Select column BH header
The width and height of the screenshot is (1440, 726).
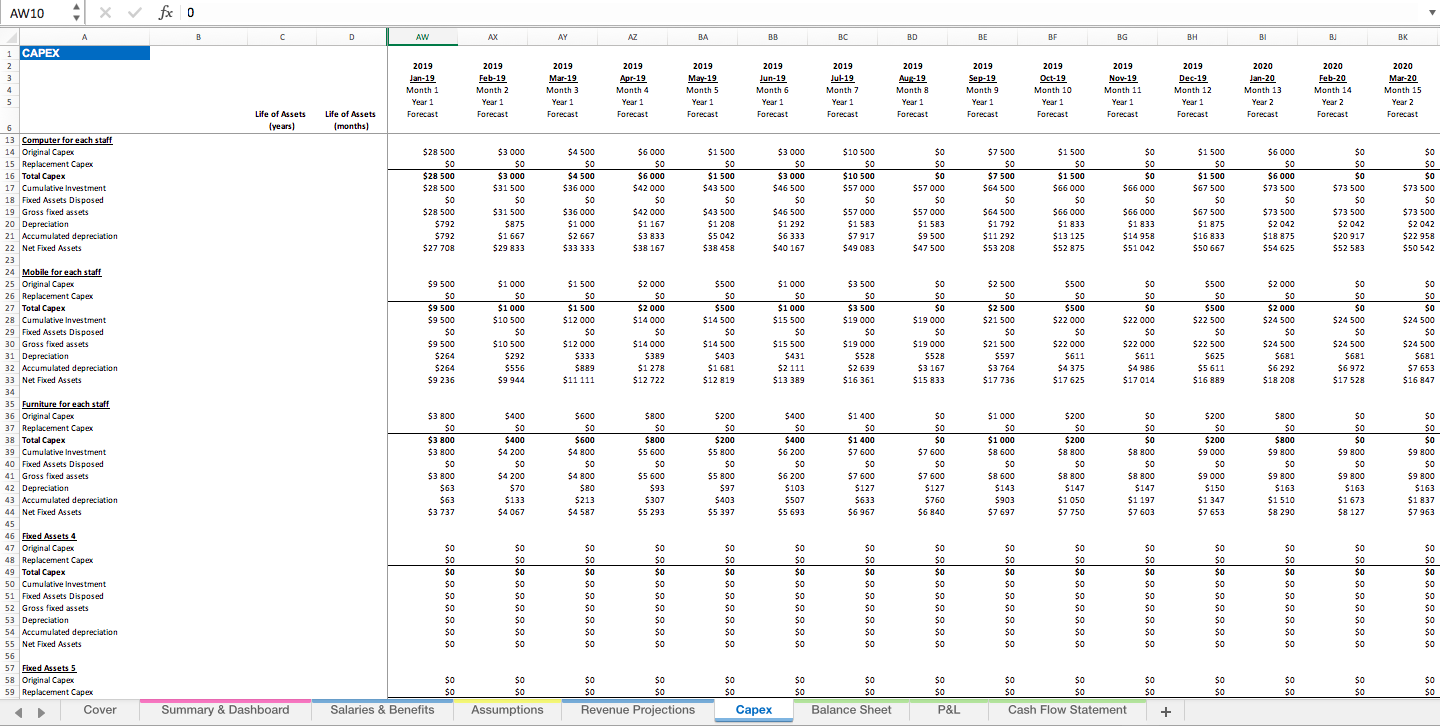1192,36
